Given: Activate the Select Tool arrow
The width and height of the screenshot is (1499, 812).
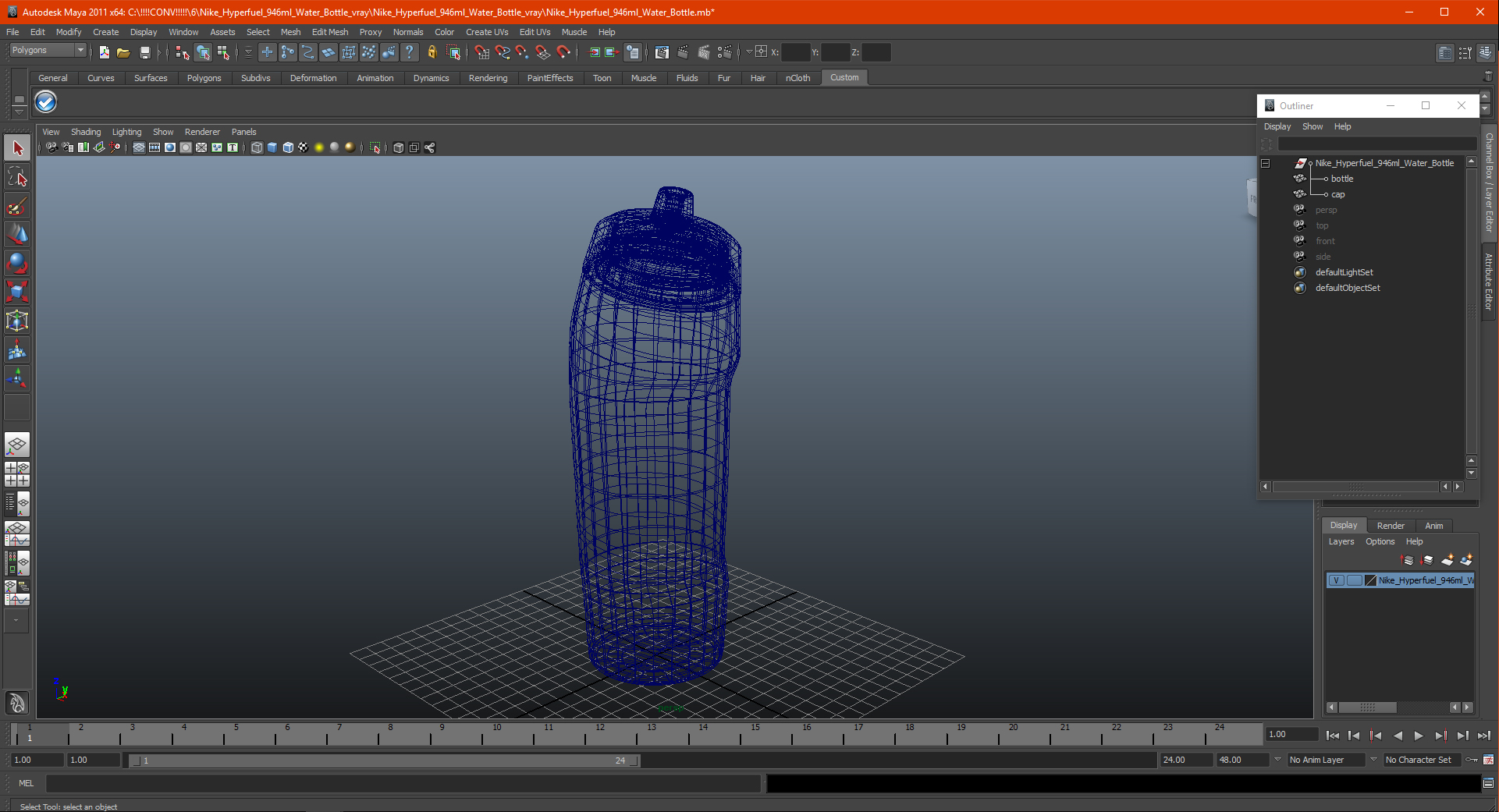Looking at the screenshot, I should point(17,148).
